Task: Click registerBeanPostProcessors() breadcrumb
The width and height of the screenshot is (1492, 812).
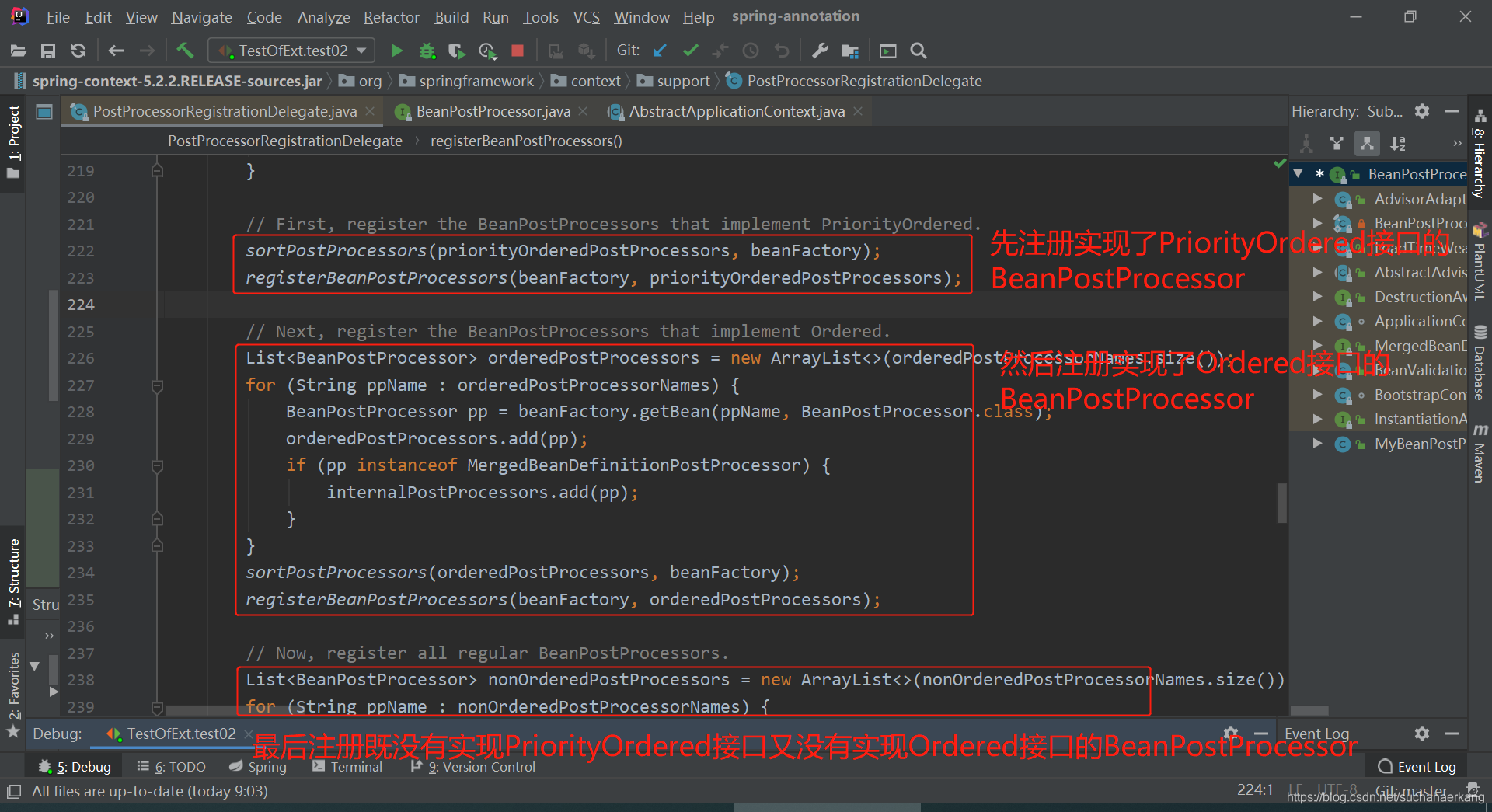Action: click(x=526, y=141)
